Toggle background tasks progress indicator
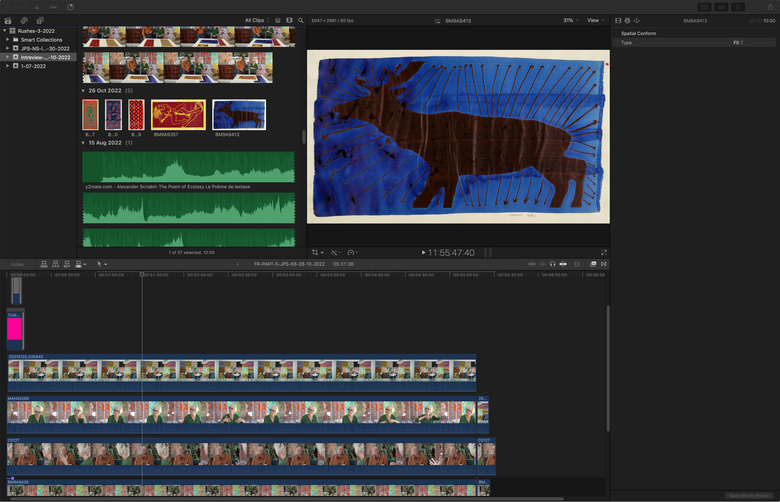Image resolution: width=780 pixels, height=502 pixels. (x=70, y=6)
